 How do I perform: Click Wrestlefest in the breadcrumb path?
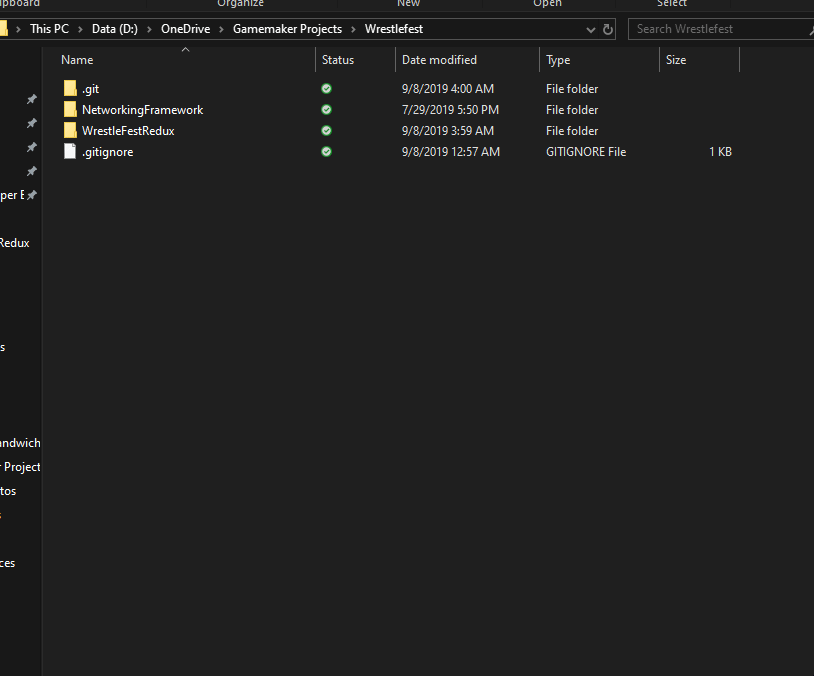point(394,29)
